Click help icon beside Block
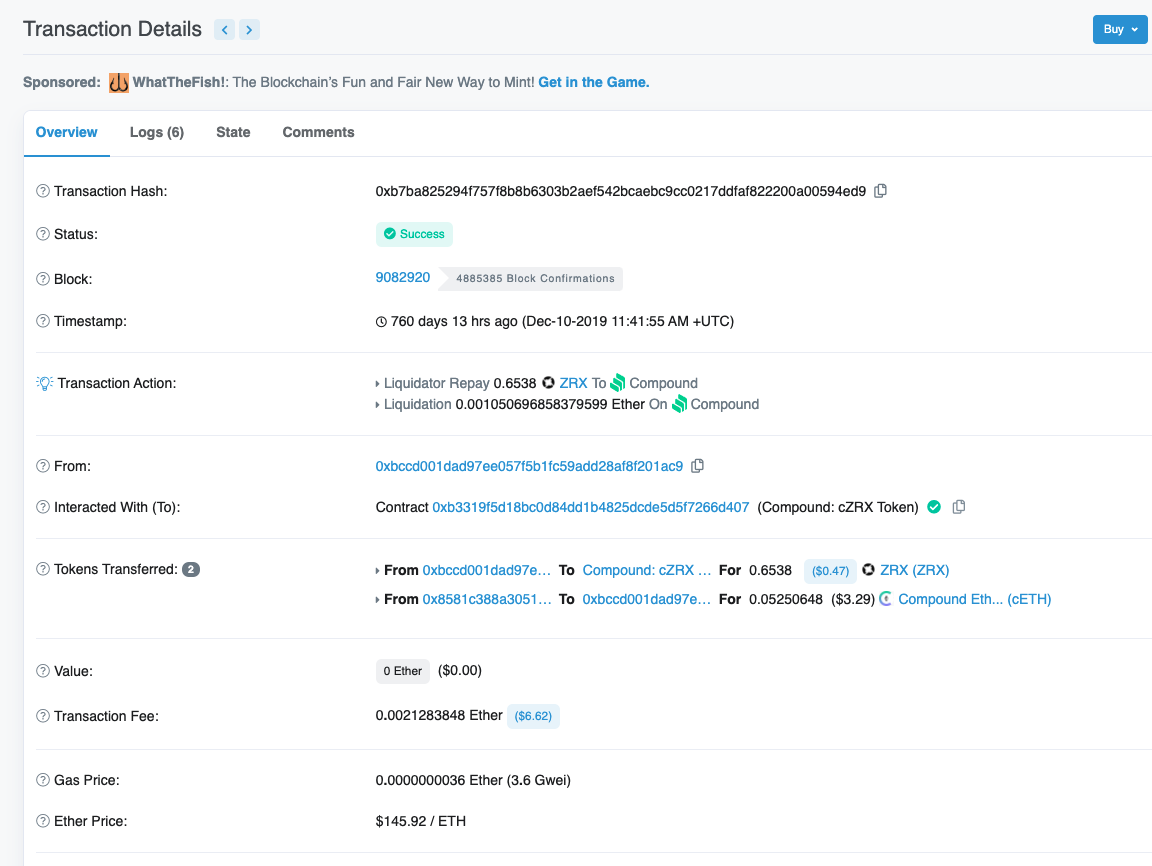 [x=43, y=279]
